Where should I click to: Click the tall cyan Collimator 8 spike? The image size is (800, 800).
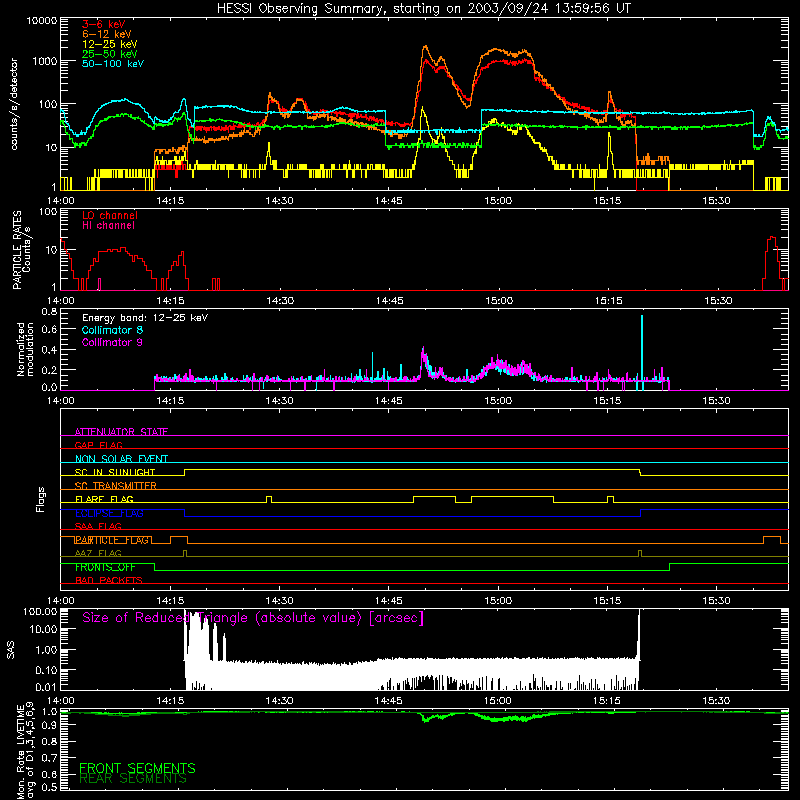(x=642, y=352)
